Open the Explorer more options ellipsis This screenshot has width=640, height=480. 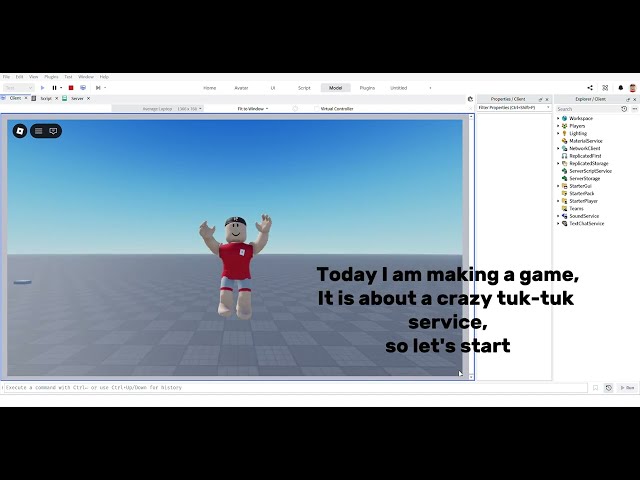(x=634, y=109)
